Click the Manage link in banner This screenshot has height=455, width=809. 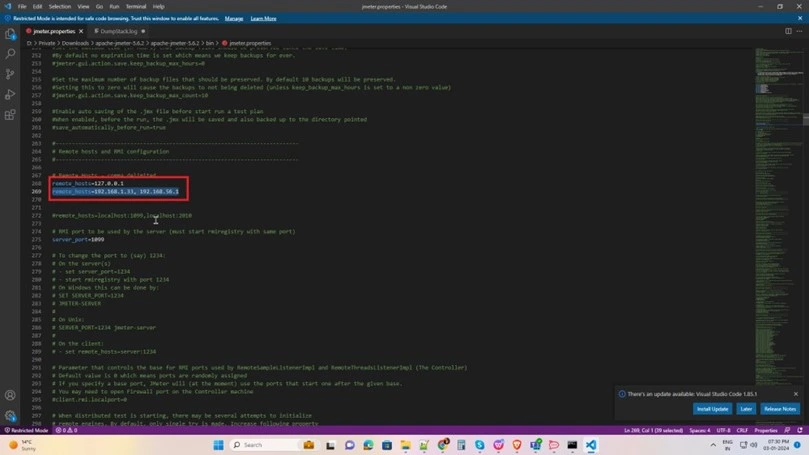coord(234,18)
